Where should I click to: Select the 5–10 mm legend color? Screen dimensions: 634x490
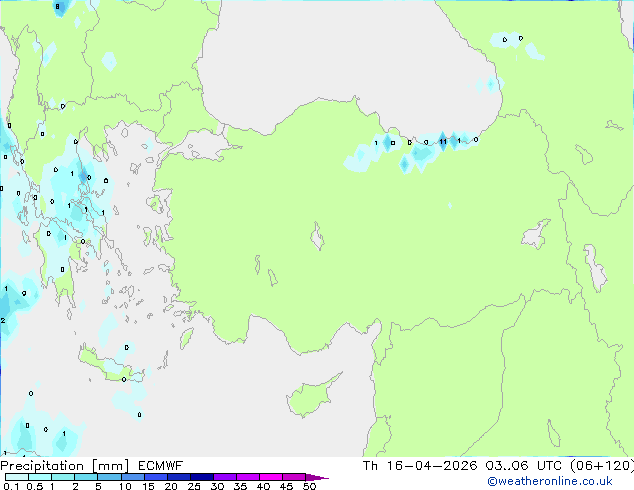click(x=109, y=477)
